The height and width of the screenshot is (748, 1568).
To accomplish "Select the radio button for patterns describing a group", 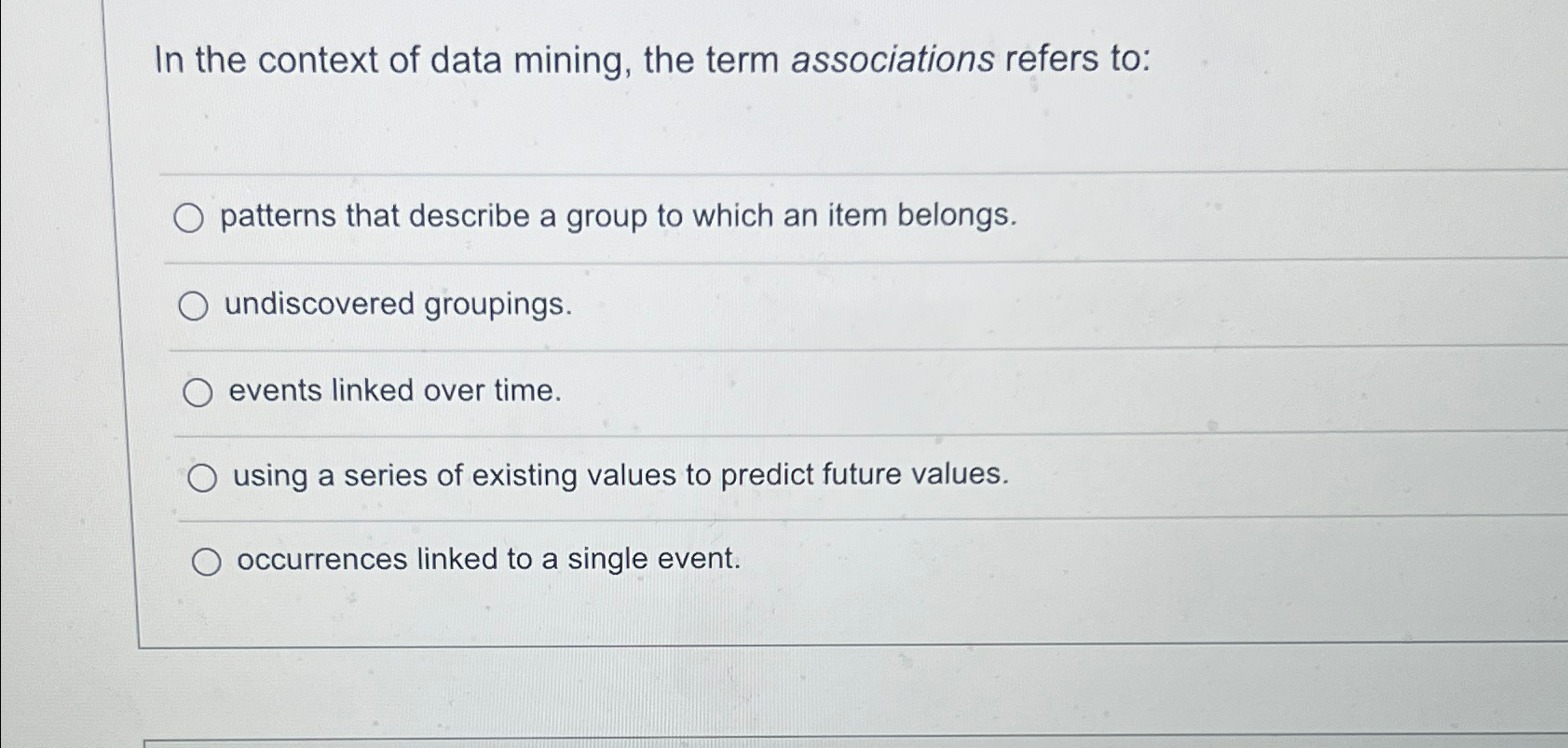I will click(188, 219).
